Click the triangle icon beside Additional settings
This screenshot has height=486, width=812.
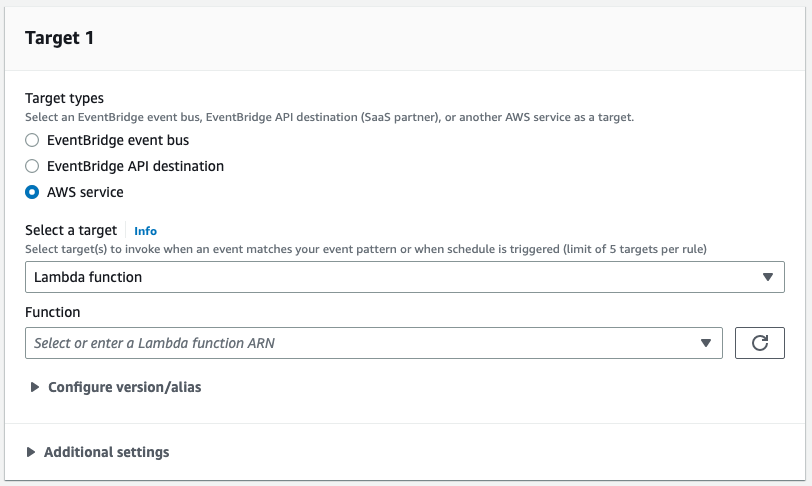(32, 452)
